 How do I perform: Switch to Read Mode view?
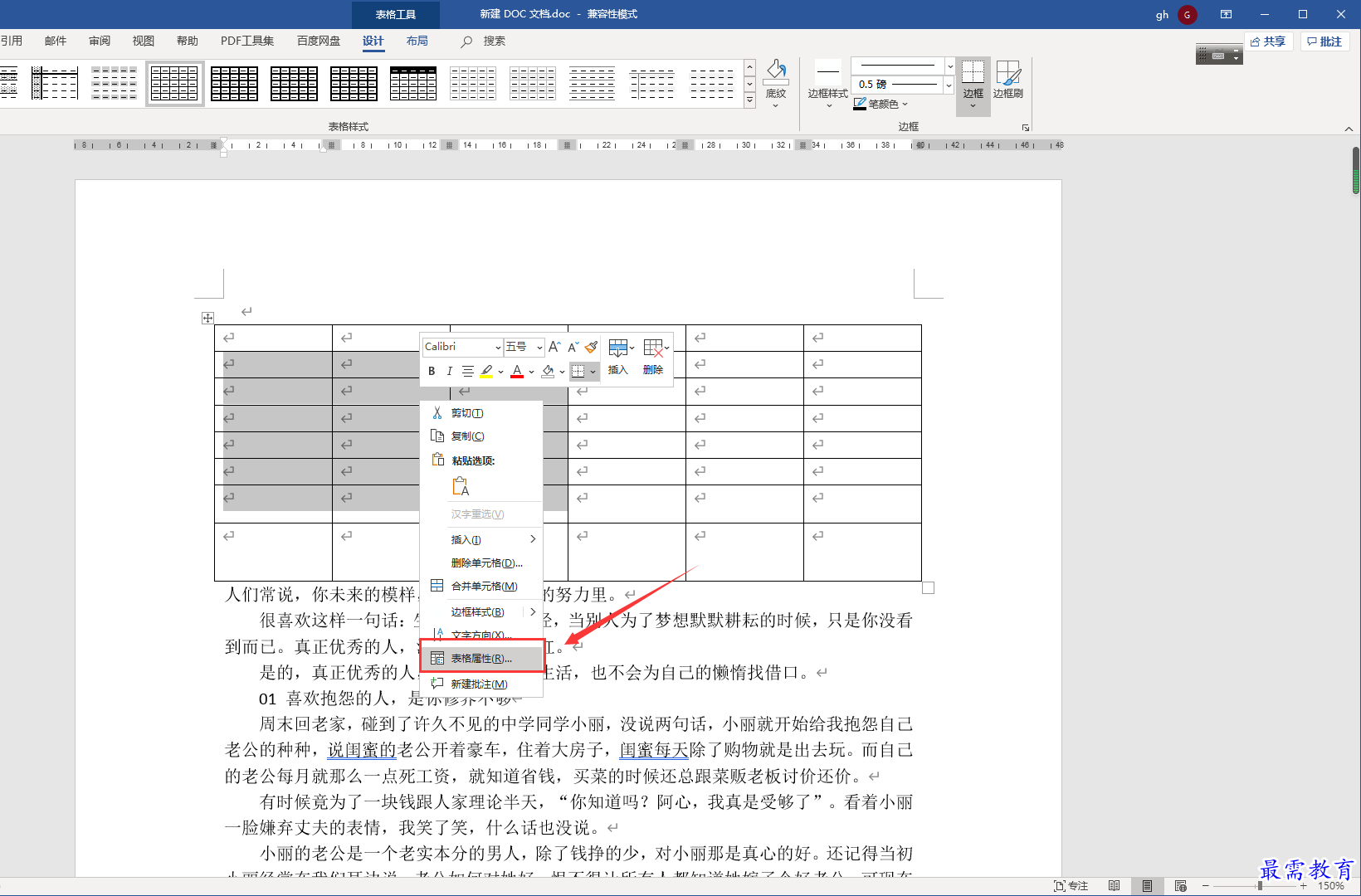click(1115, 886)
